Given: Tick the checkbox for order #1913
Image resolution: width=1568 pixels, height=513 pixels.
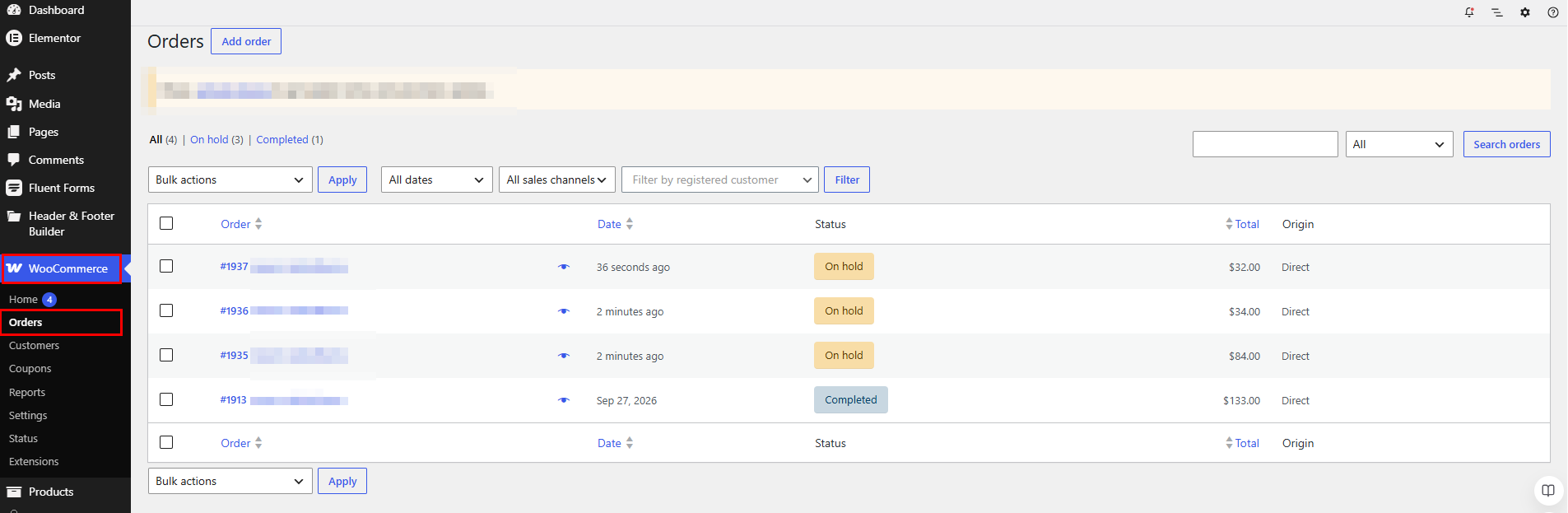Looking at the screenshot, I should [166, 399].
